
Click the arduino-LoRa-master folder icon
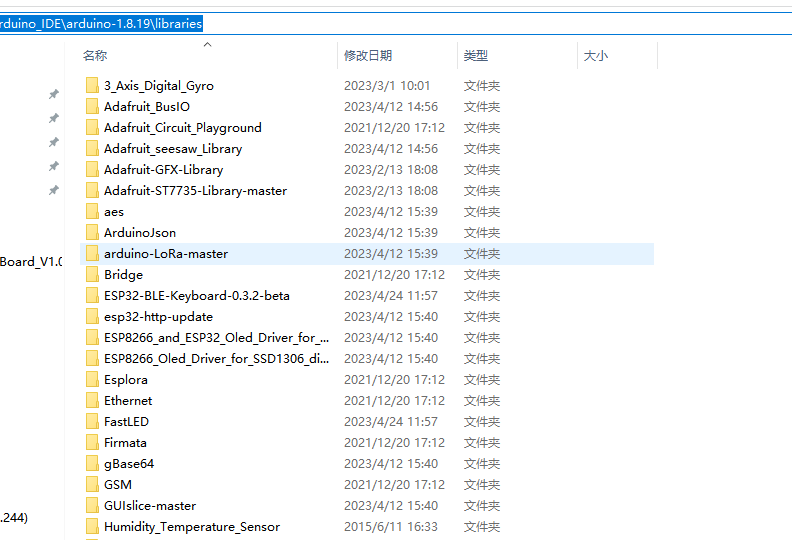(x=92, y=254)
